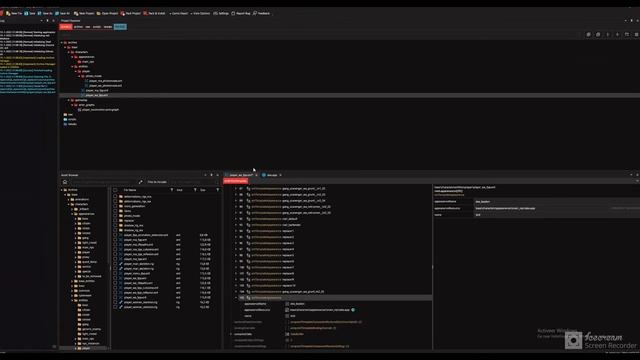Viewport: 640px width, 360px height.
Task: Click the appearanceResource path field in properties
Action: pos(556,208)
